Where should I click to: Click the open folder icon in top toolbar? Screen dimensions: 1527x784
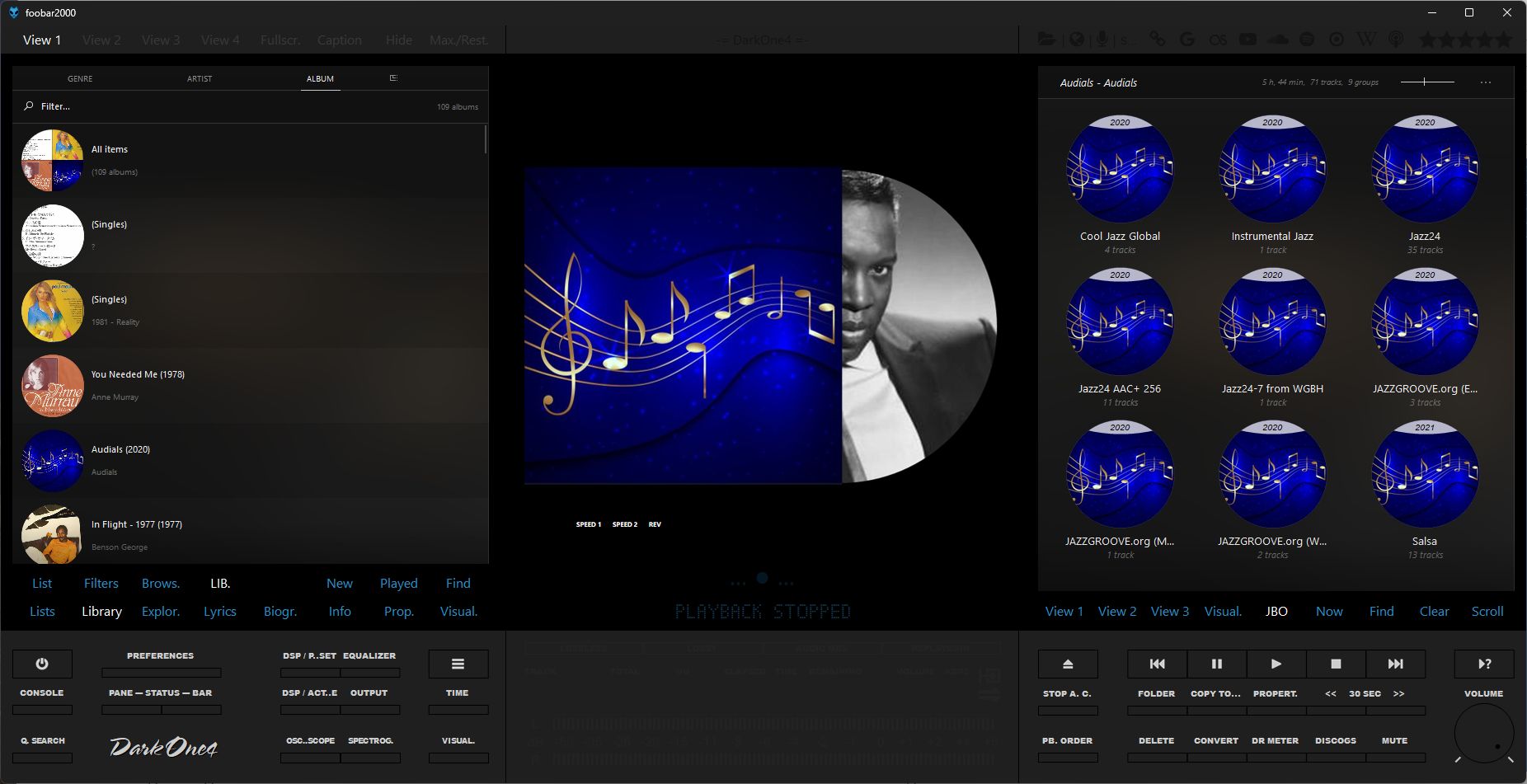click(1046, 40)
